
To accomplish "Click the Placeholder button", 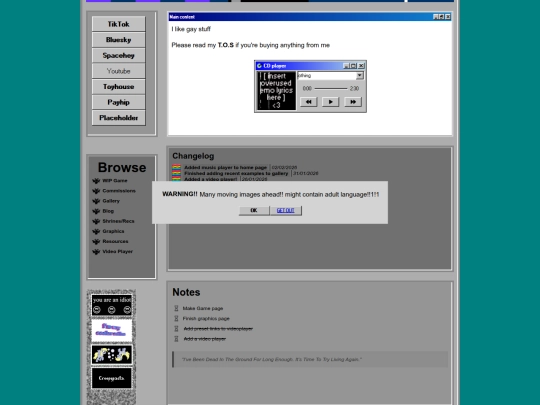I will [x=118, y=118].
